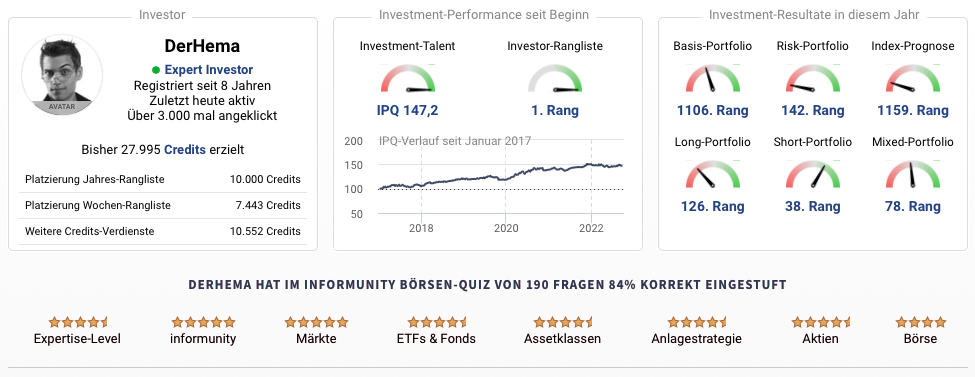Image resolution: width=975 pixels, height=377 pixels.
Task: Click the Märkte star rating
Action: click(317, 322)
